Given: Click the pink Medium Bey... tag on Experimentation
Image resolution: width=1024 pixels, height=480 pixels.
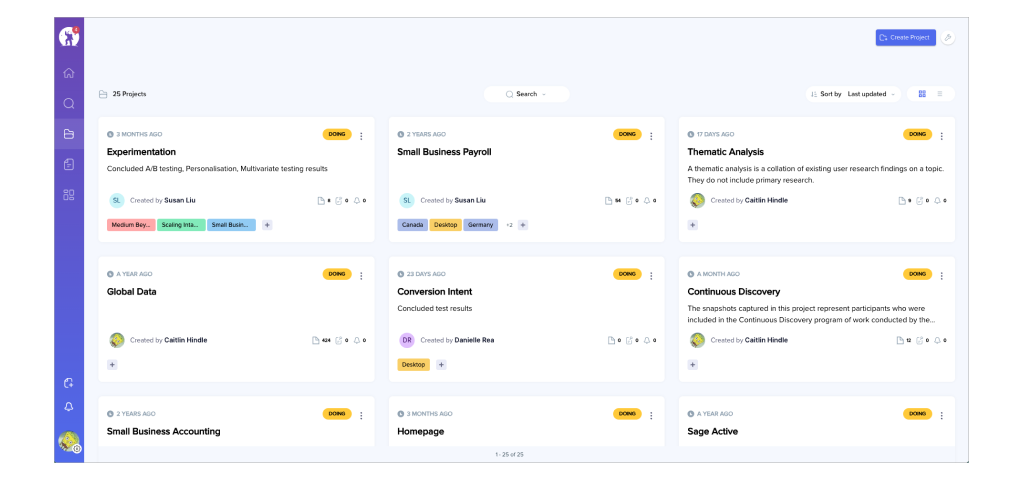Looking at the screenshot, I should tap(130, 225).
